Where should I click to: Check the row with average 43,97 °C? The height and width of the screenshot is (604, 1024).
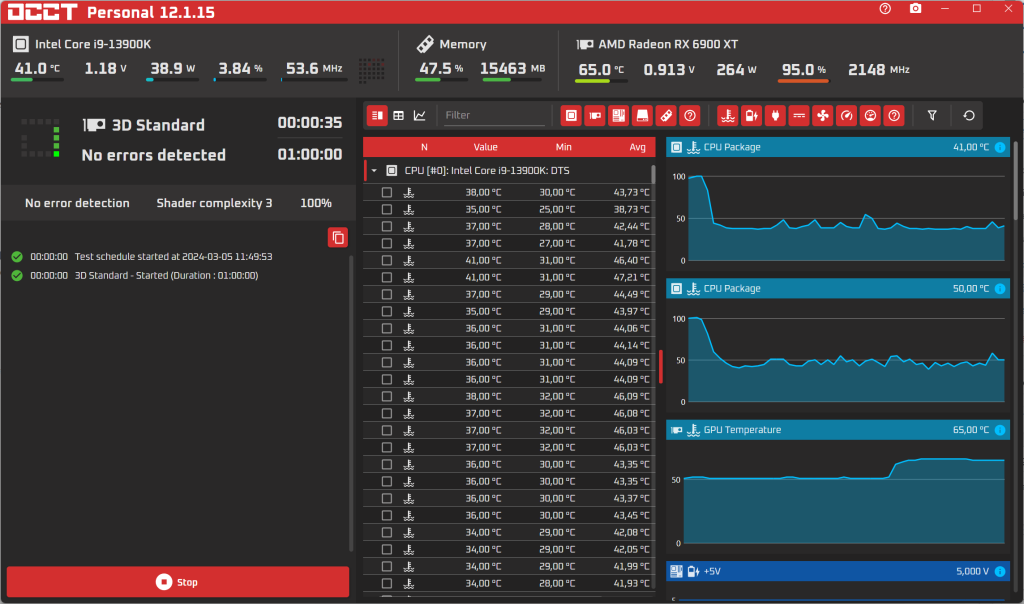point(387,311)
